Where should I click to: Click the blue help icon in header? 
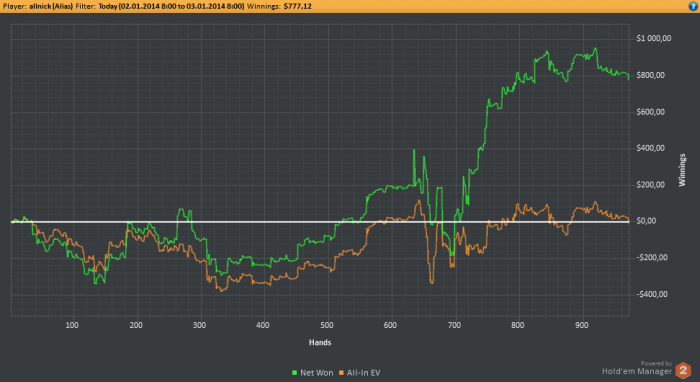tap(693, 6)
